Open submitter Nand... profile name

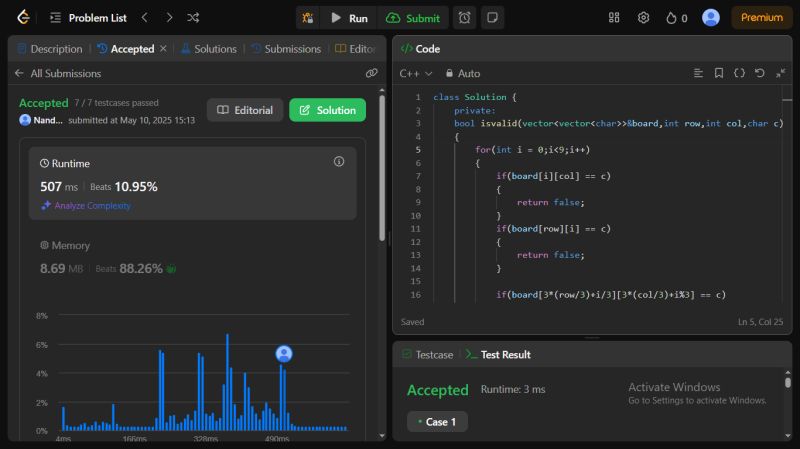(x=47, y=120)
